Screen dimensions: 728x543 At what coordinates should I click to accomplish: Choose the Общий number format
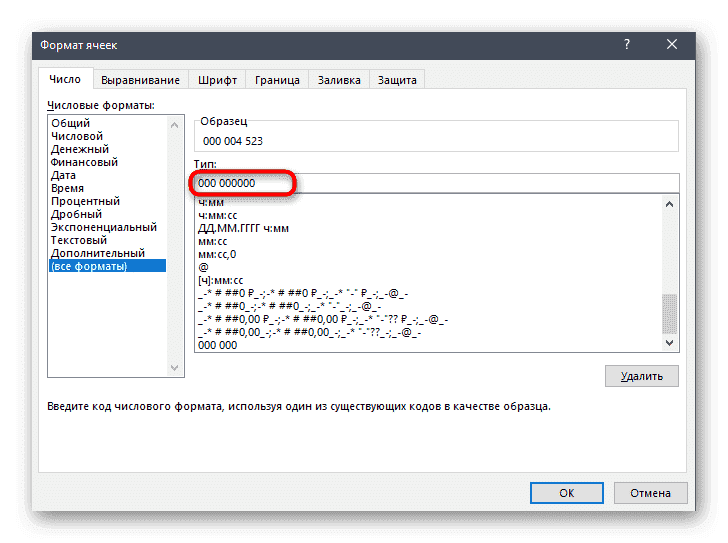pyautogui.click(x=71, y=123)
